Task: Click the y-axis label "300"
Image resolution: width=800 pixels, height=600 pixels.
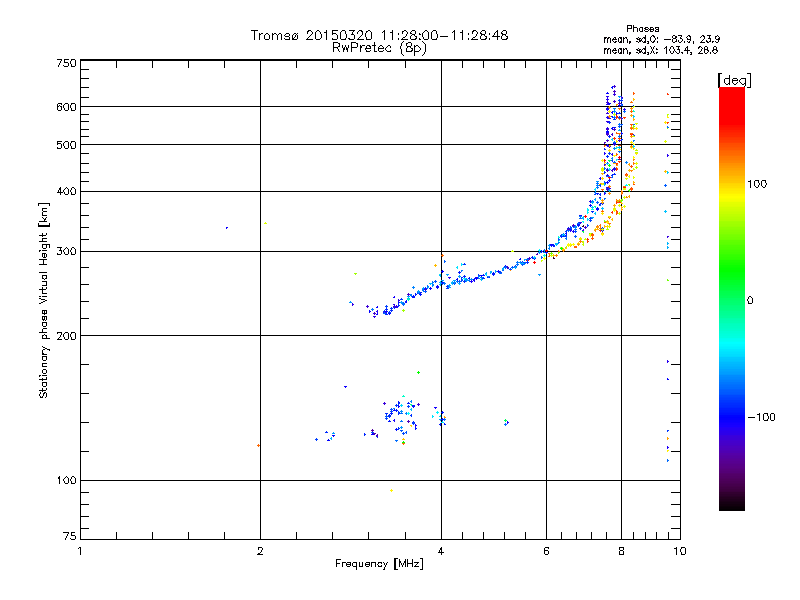Action: click(x=66, y=252)
